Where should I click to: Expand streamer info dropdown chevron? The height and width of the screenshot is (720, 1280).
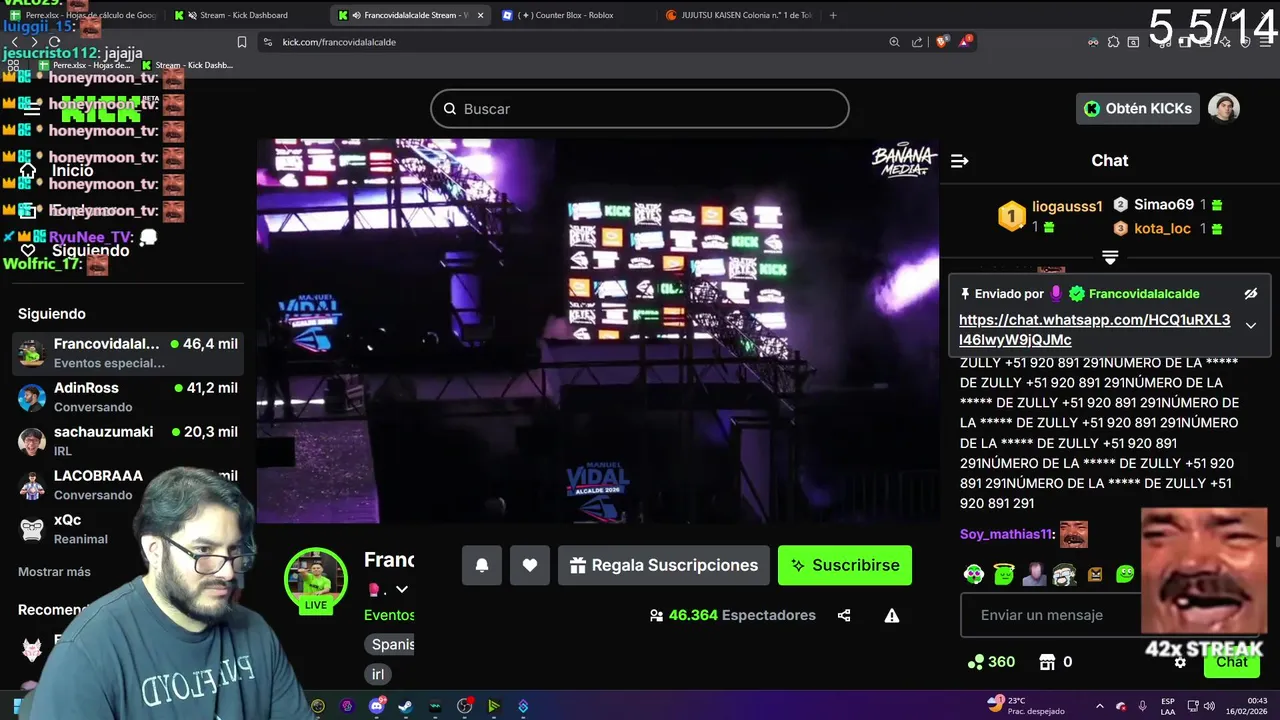tap(401, 590)
